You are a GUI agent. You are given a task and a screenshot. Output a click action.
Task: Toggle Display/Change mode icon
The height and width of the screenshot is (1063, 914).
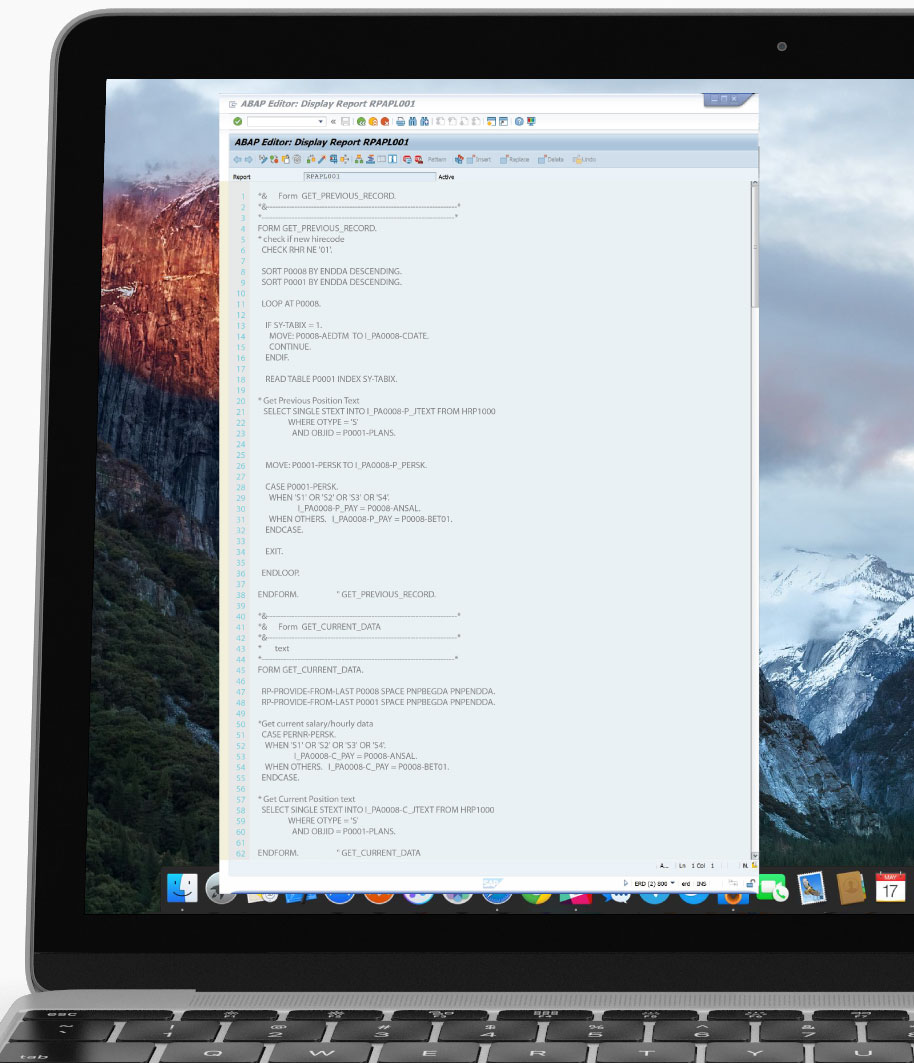click(x=263, y=159)
